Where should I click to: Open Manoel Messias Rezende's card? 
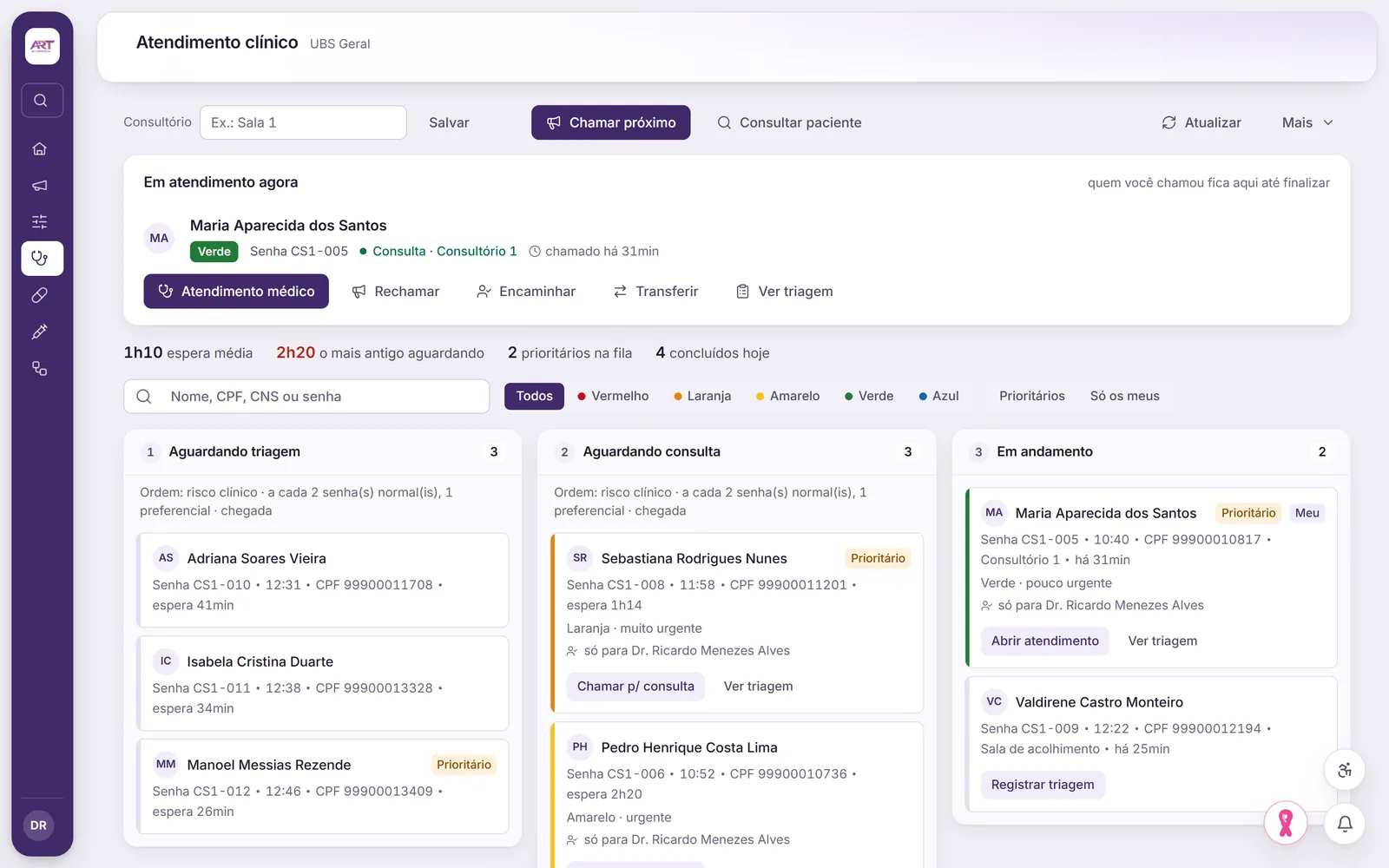click(323, 786)
